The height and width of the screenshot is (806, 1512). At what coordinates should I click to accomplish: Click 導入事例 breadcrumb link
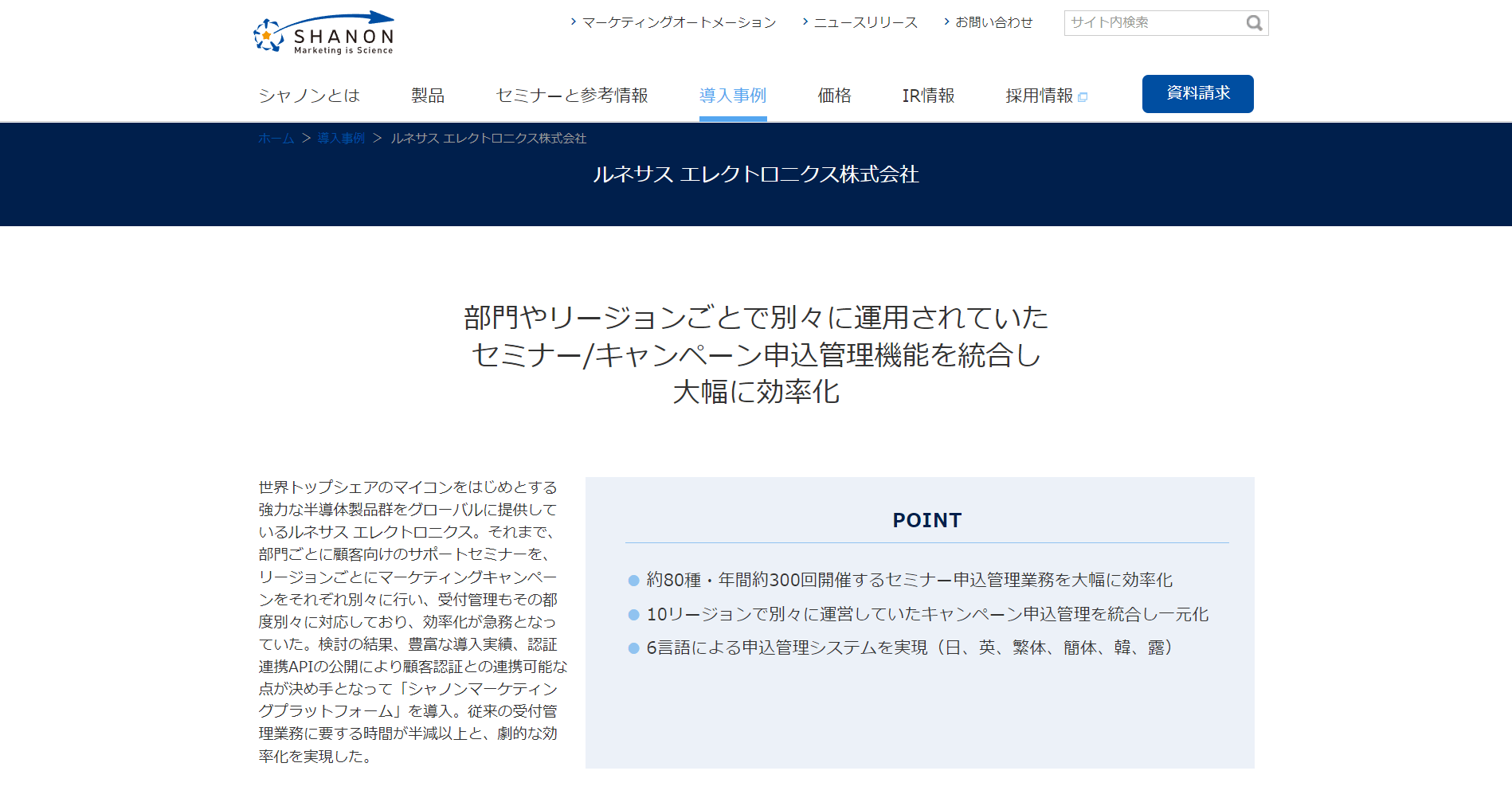341,139
